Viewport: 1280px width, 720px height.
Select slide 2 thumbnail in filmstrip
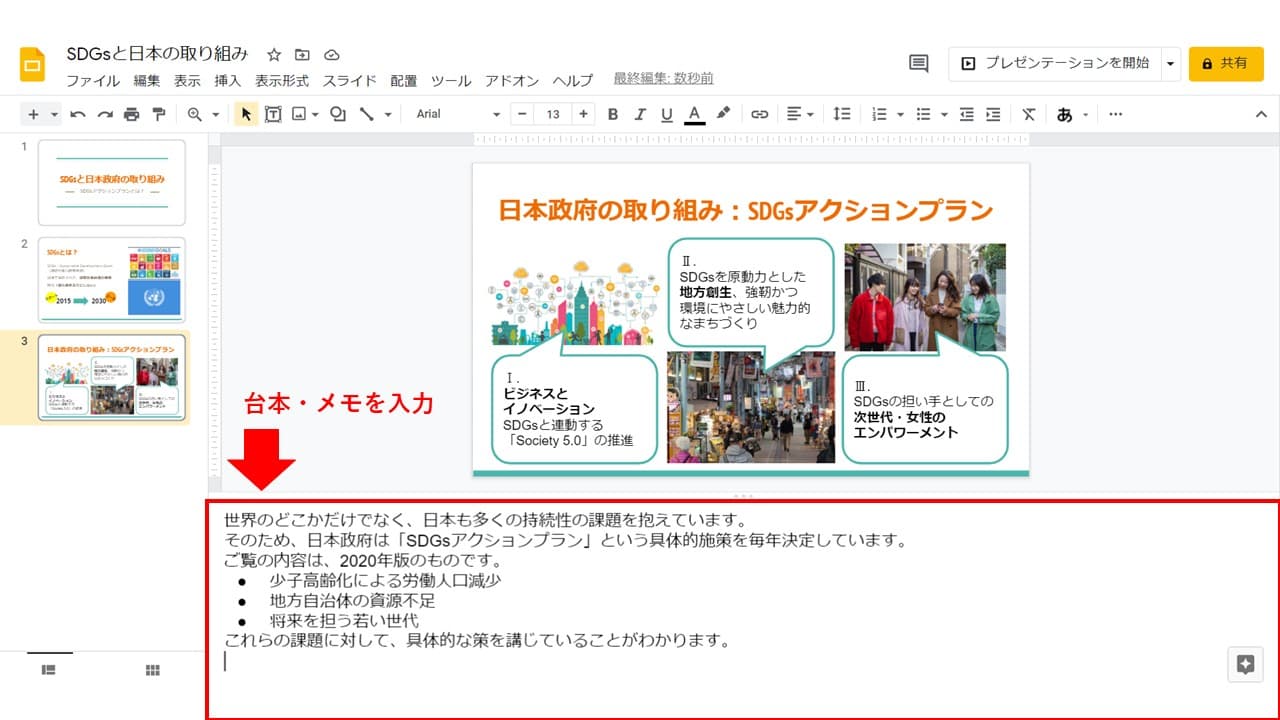tap(112, 279)
